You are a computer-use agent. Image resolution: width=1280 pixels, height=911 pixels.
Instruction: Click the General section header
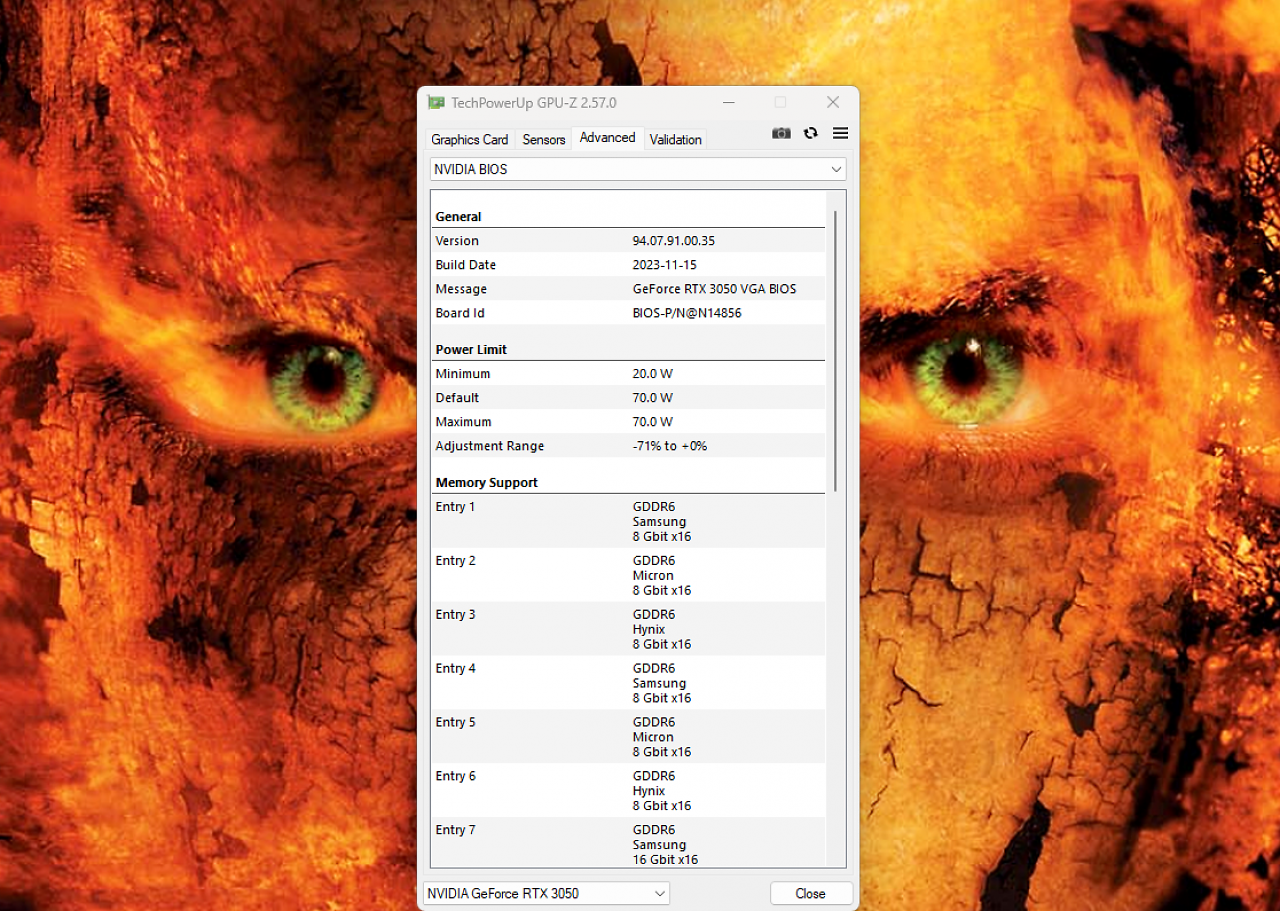(458, 217)
